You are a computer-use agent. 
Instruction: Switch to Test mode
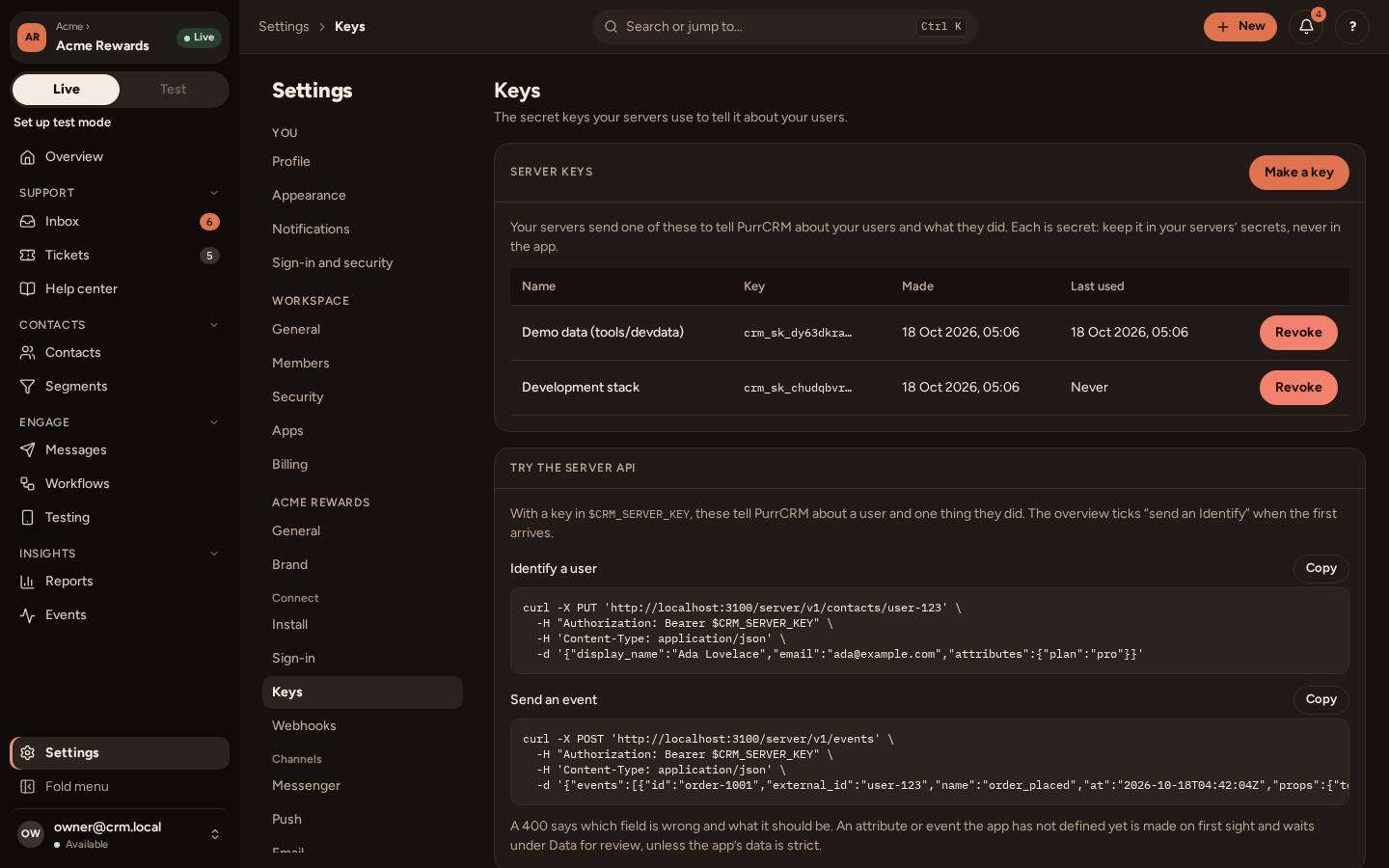pyautogui.click(x=174, y=90)
